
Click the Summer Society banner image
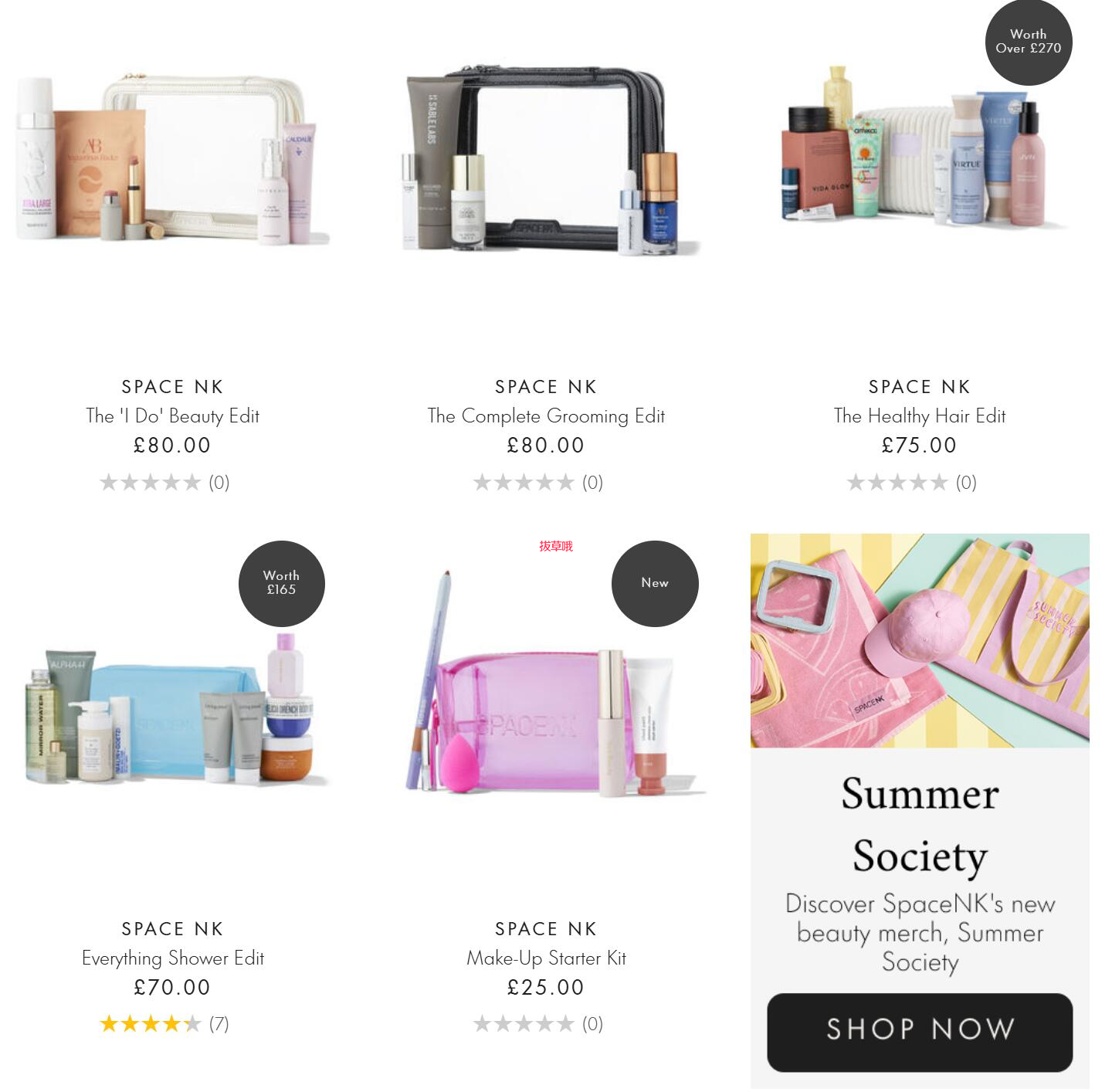click(920, 640)
